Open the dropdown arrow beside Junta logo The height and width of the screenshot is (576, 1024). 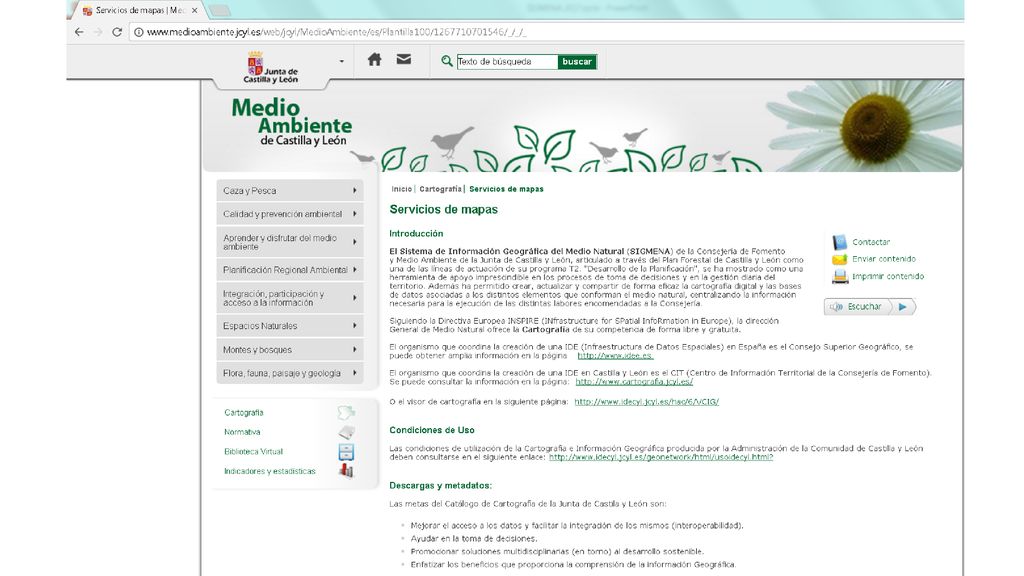(342, 61)
